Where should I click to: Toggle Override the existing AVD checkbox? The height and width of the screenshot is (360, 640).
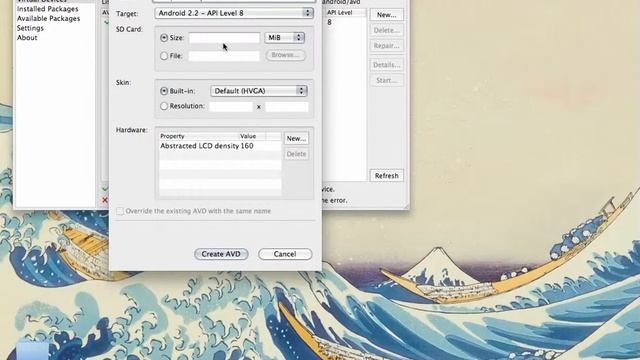pos(120,211)
